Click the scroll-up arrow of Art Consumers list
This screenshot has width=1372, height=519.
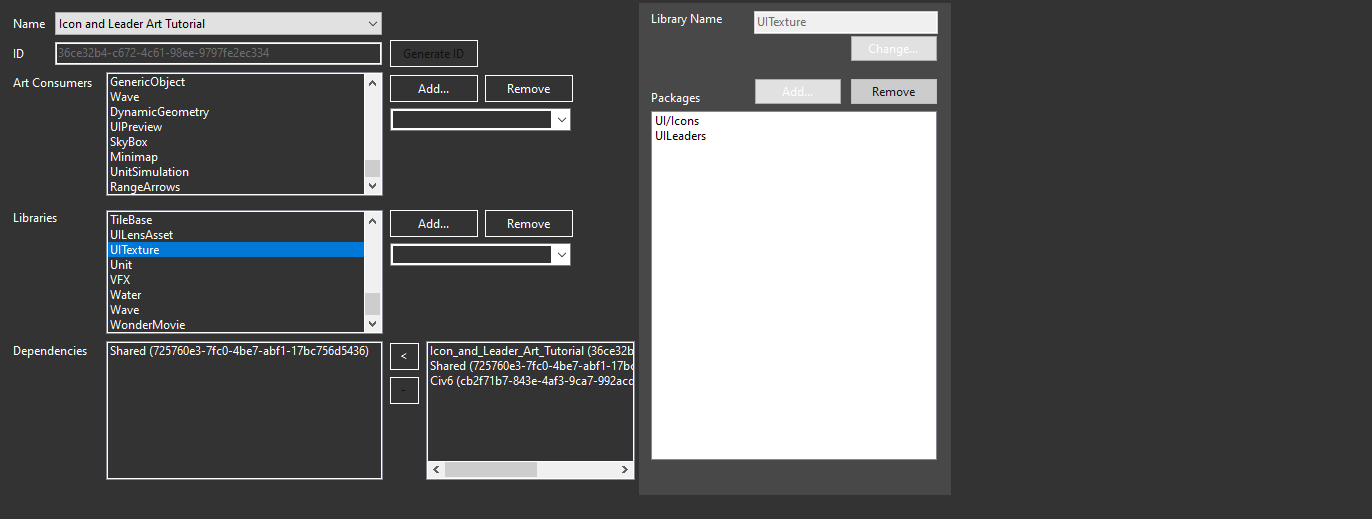click(373, 82)
